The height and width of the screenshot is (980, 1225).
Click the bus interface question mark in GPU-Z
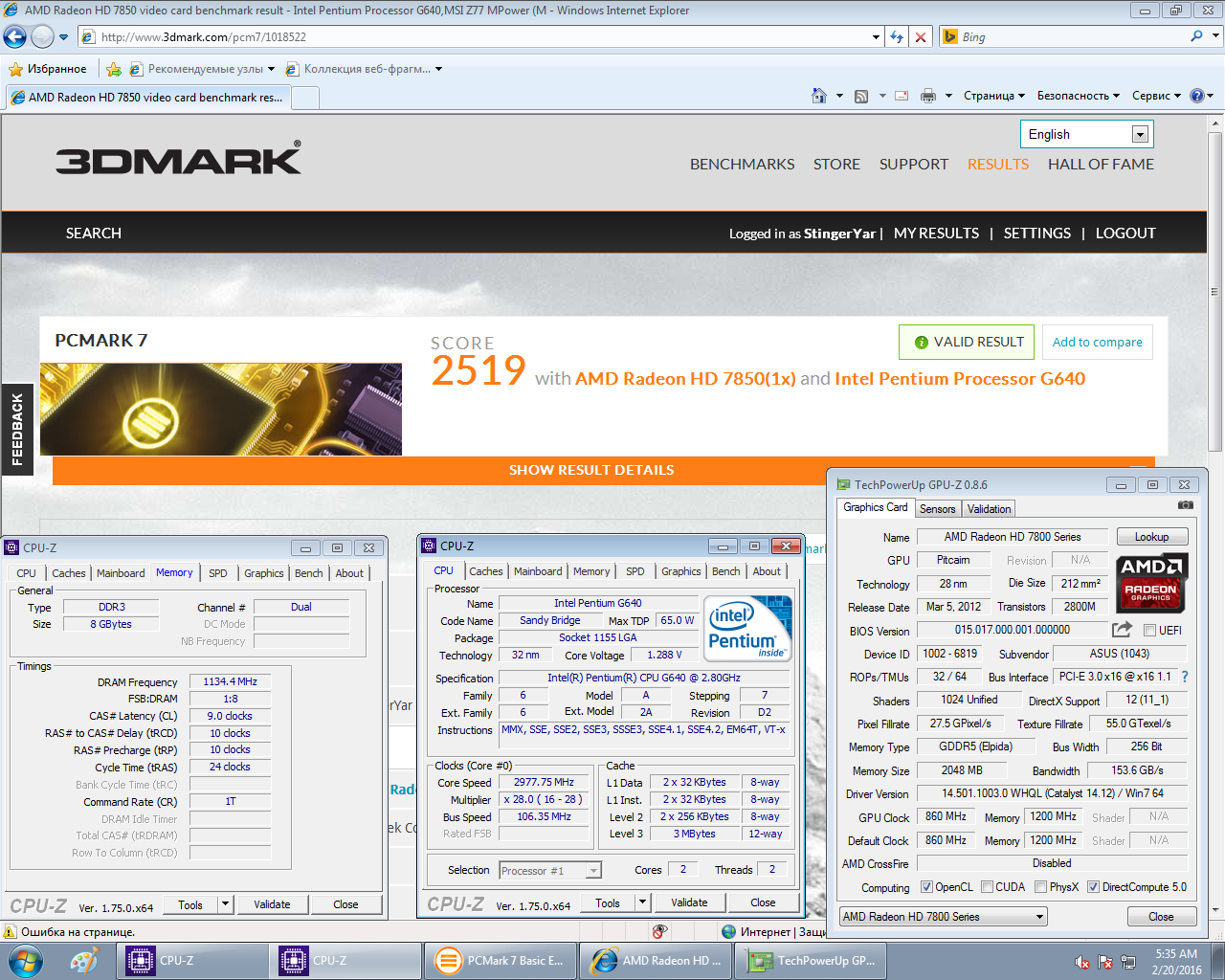(x=1185, y=676)
